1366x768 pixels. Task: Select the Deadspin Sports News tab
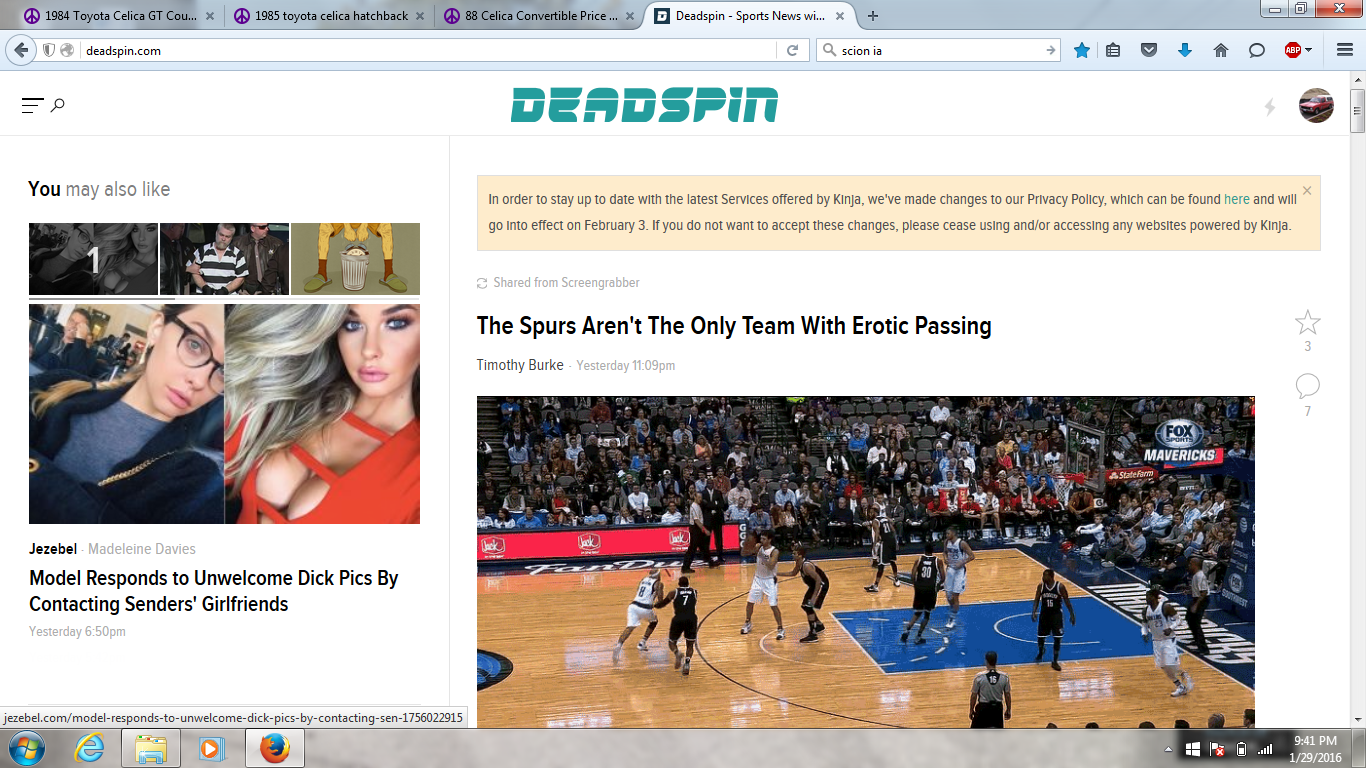pyautogui.click(x=749, y=16)
